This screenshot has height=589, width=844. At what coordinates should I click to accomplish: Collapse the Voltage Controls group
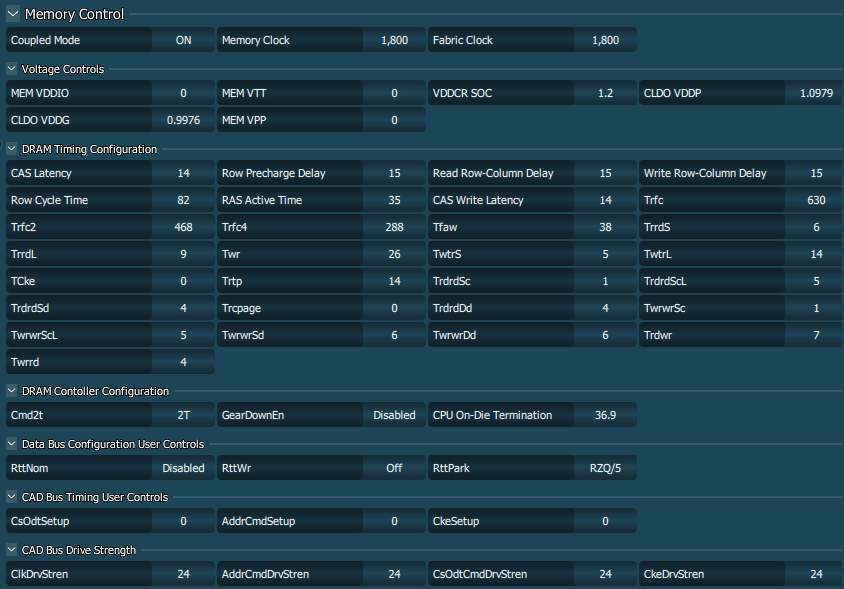13,69
